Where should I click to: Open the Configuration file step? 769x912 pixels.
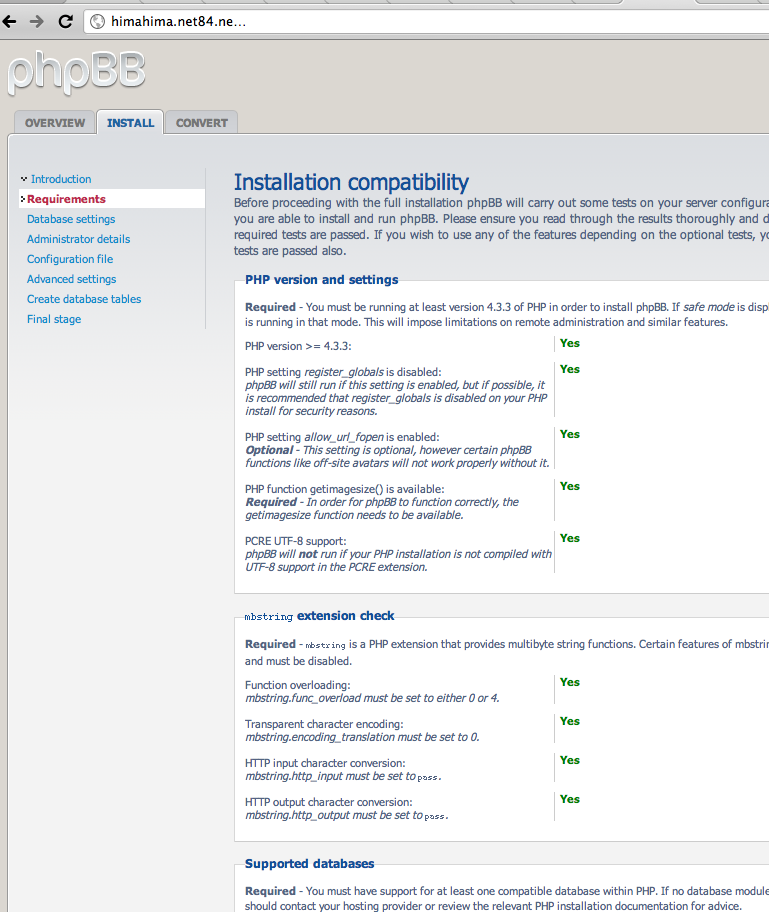70,259
